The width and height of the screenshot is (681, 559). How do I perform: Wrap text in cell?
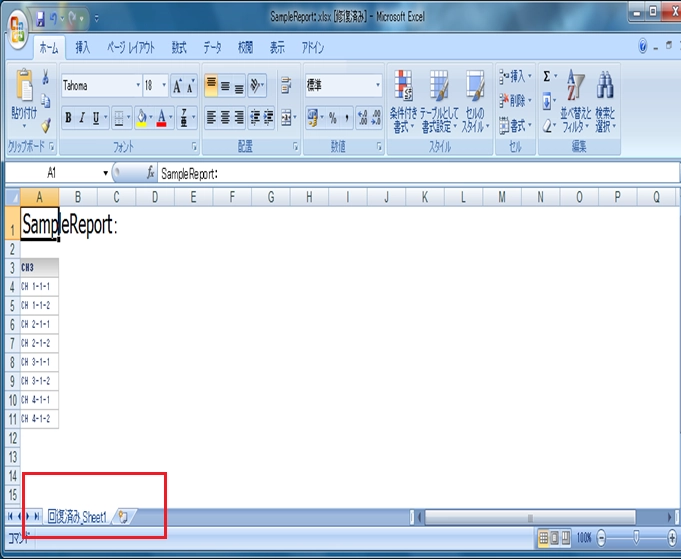286,86
